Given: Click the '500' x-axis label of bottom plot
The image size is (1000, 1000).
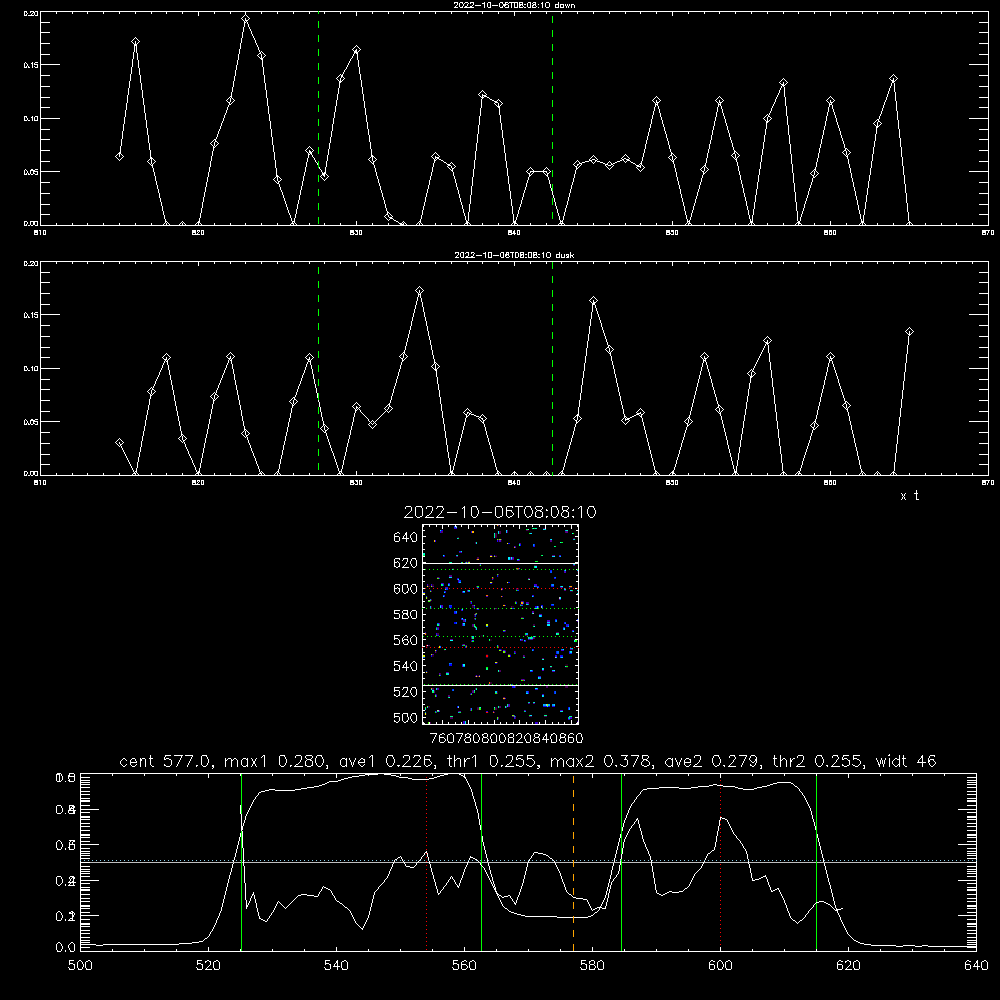Looking at the screenshot, I should click(x=80, y=966).
